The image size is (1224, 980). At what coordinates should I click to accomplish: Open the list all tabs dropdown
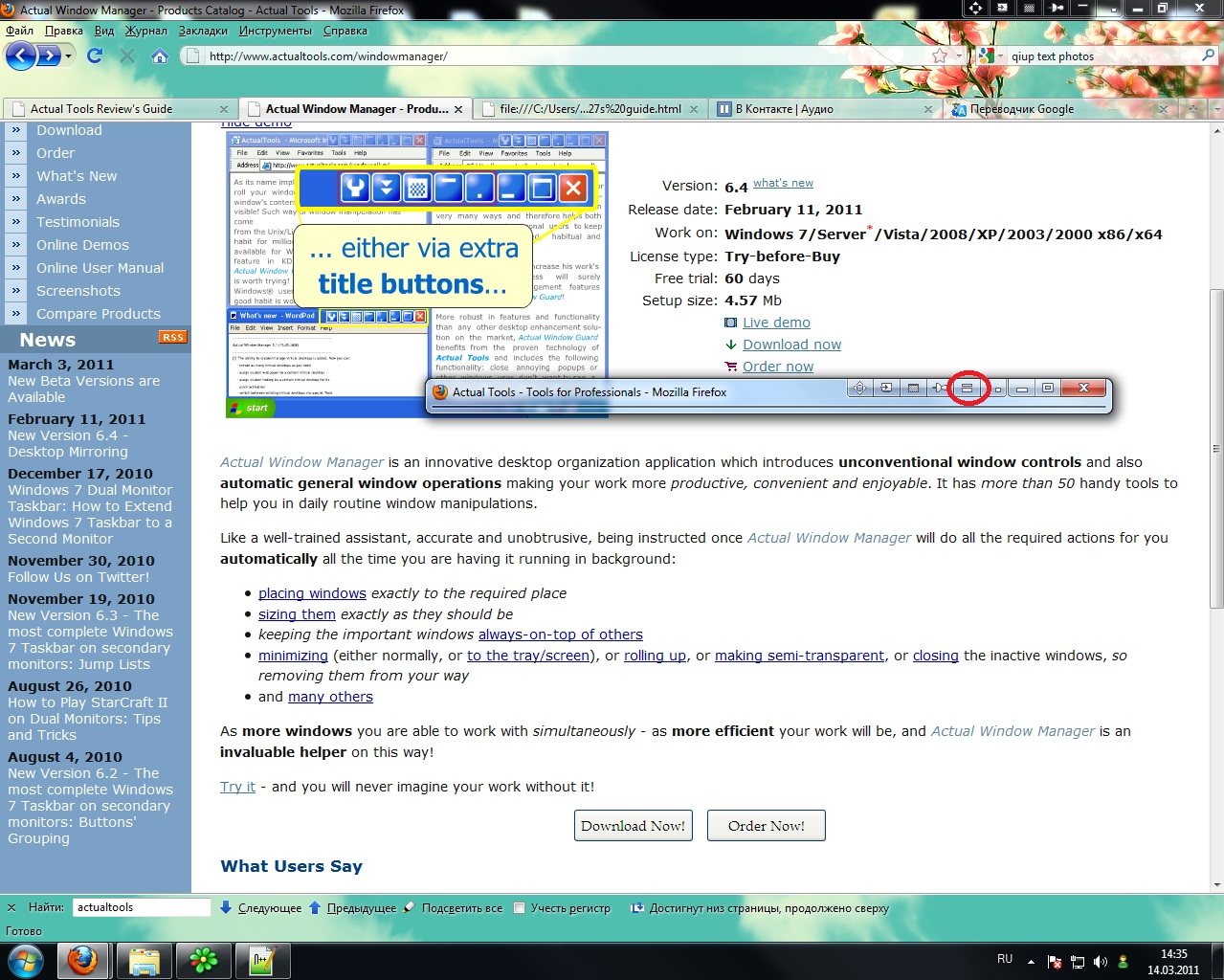point(1216,109)
